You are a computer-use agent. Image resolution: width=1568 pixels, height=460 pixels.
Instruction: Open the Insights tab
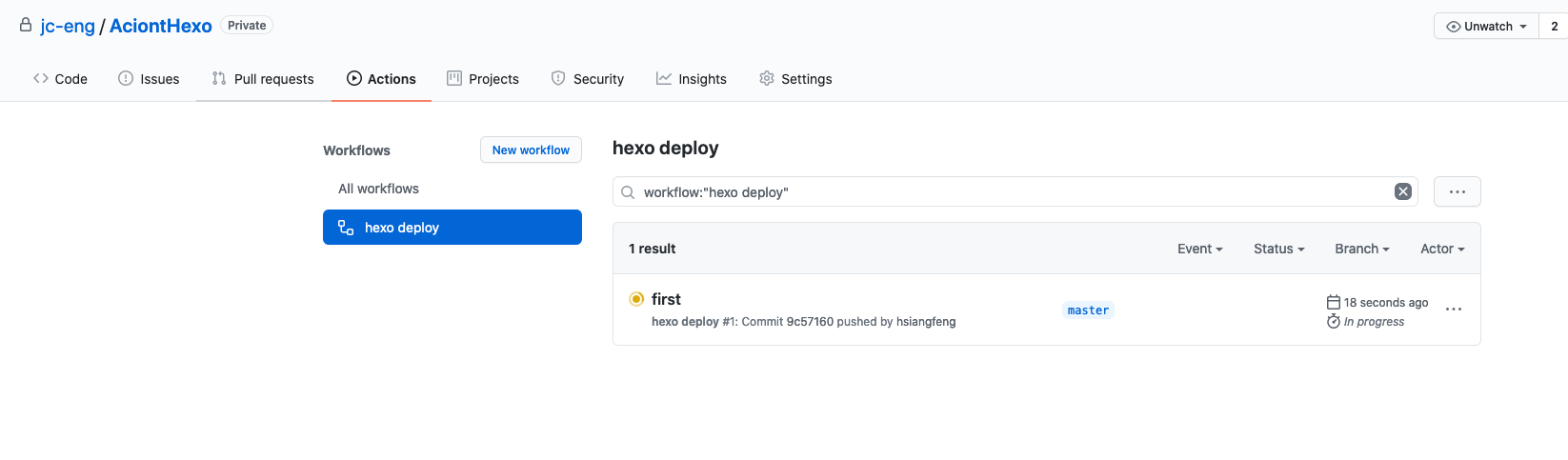click(692, 79)
